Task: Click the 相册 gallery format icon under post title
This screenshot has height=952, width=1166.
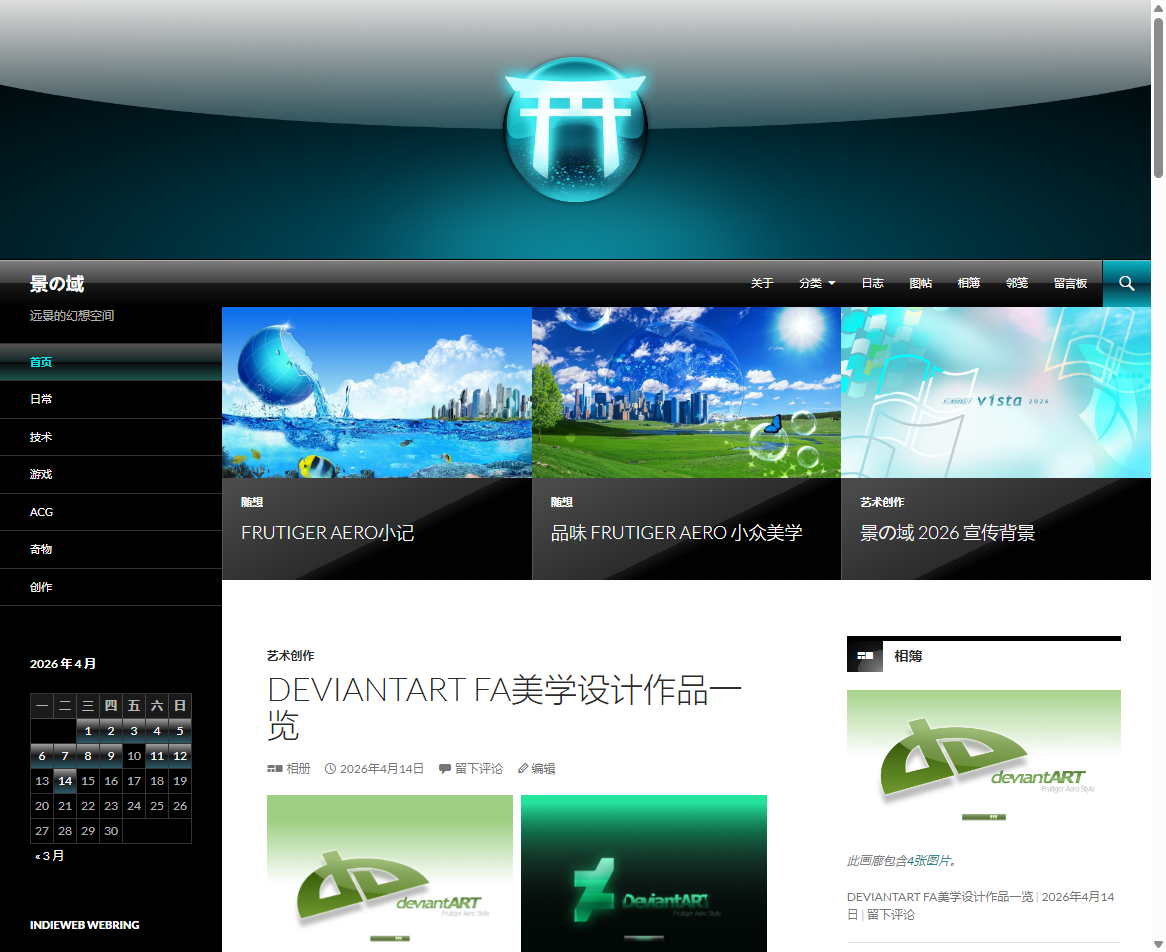Action: point(275,769)
